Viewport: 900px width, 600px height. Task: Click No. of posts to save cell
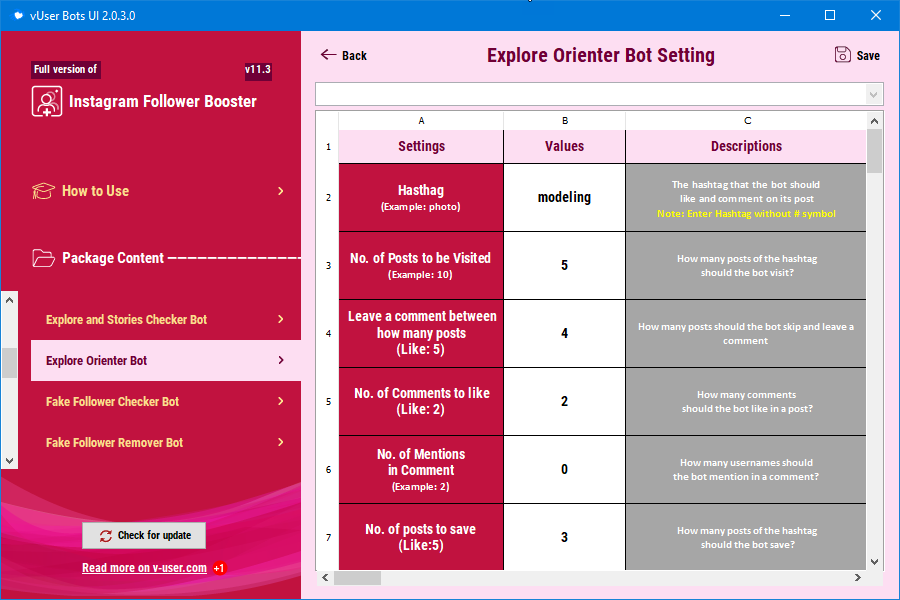pos(421,537)
